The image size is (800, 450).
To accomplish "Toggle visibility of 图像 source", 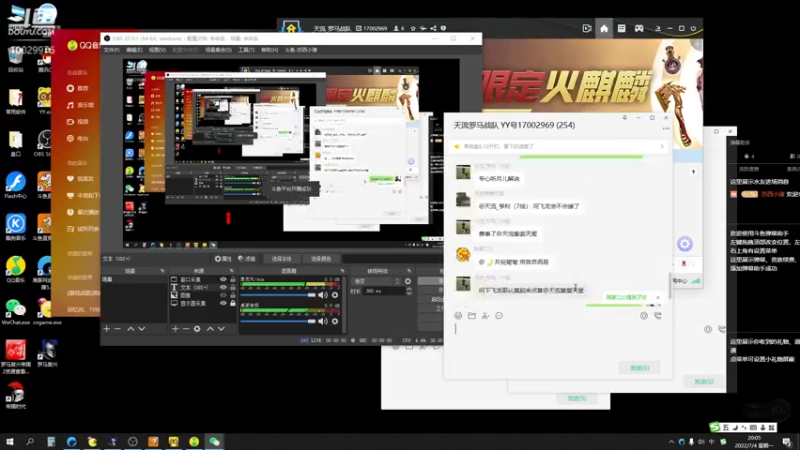I will 223,295.
